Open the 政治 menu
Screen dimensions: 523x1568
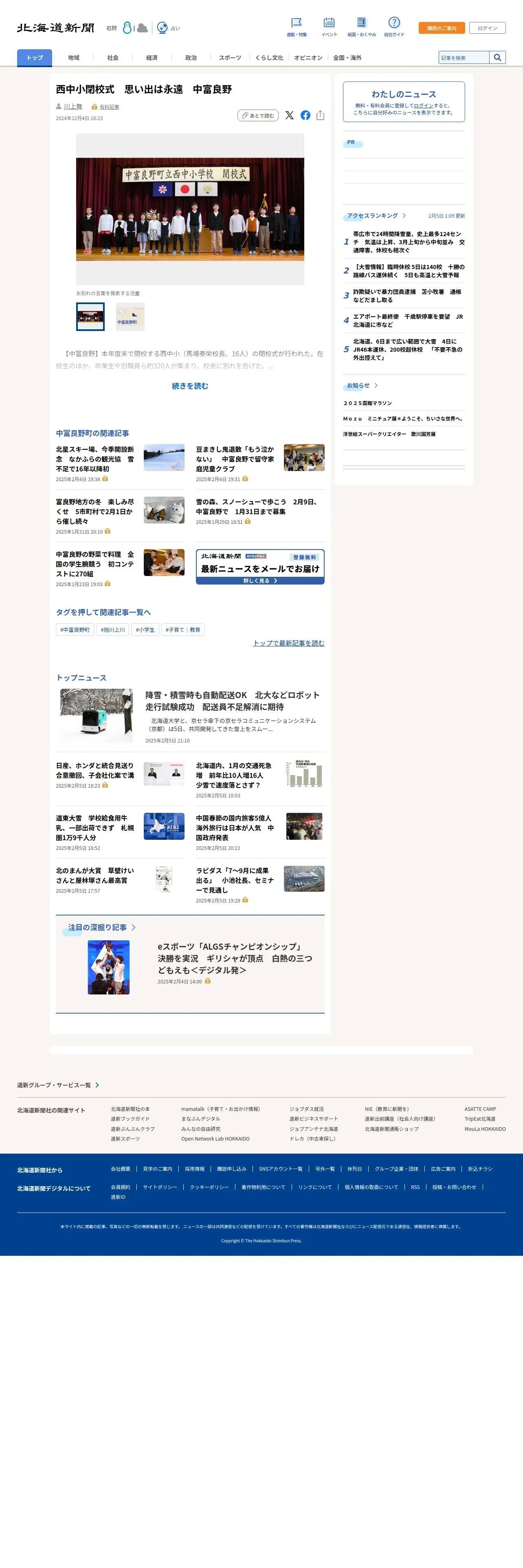191,58
